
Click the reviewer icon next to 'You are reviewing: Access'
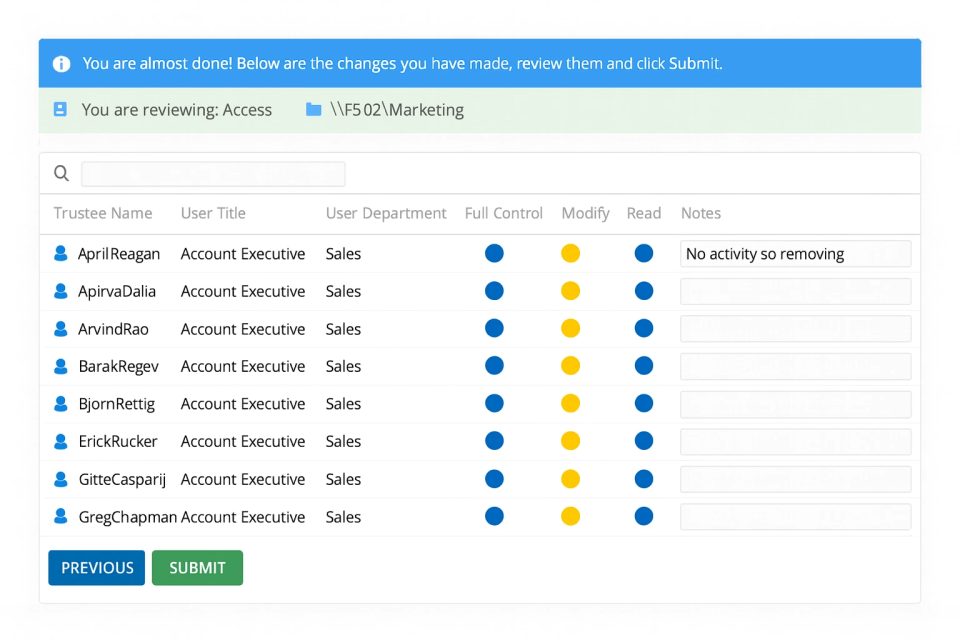59,110
